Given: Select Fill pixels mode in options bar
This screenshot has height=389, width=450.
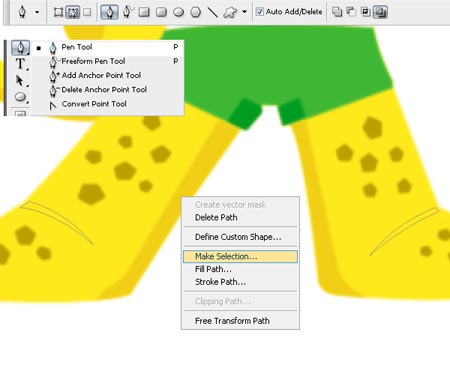Looking at the screenshot, I should pyautogui.click(x=87, y=12).
